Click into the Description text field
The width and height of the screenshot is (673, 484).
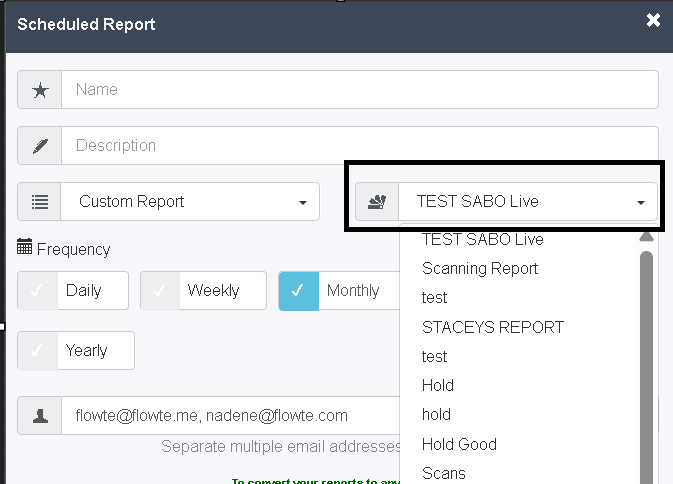click(x=359, y=145)
